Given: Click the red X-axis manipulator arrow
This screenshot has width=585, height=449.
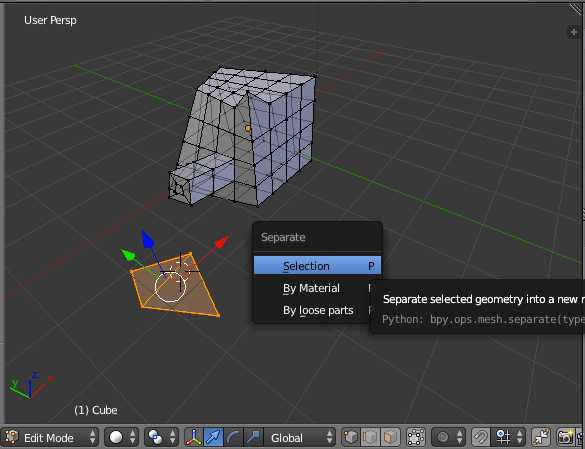Looking at the screenshot, I should click(x=222, y=242).
